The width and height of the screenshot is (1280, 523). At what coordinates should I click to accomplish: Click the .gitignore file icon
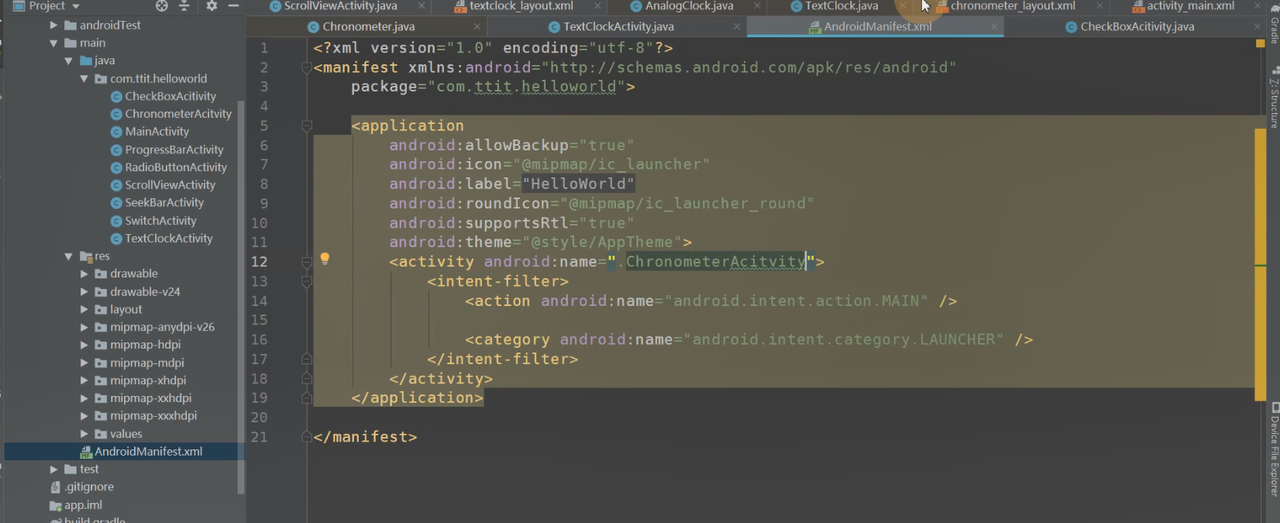(x=56, y=487)
